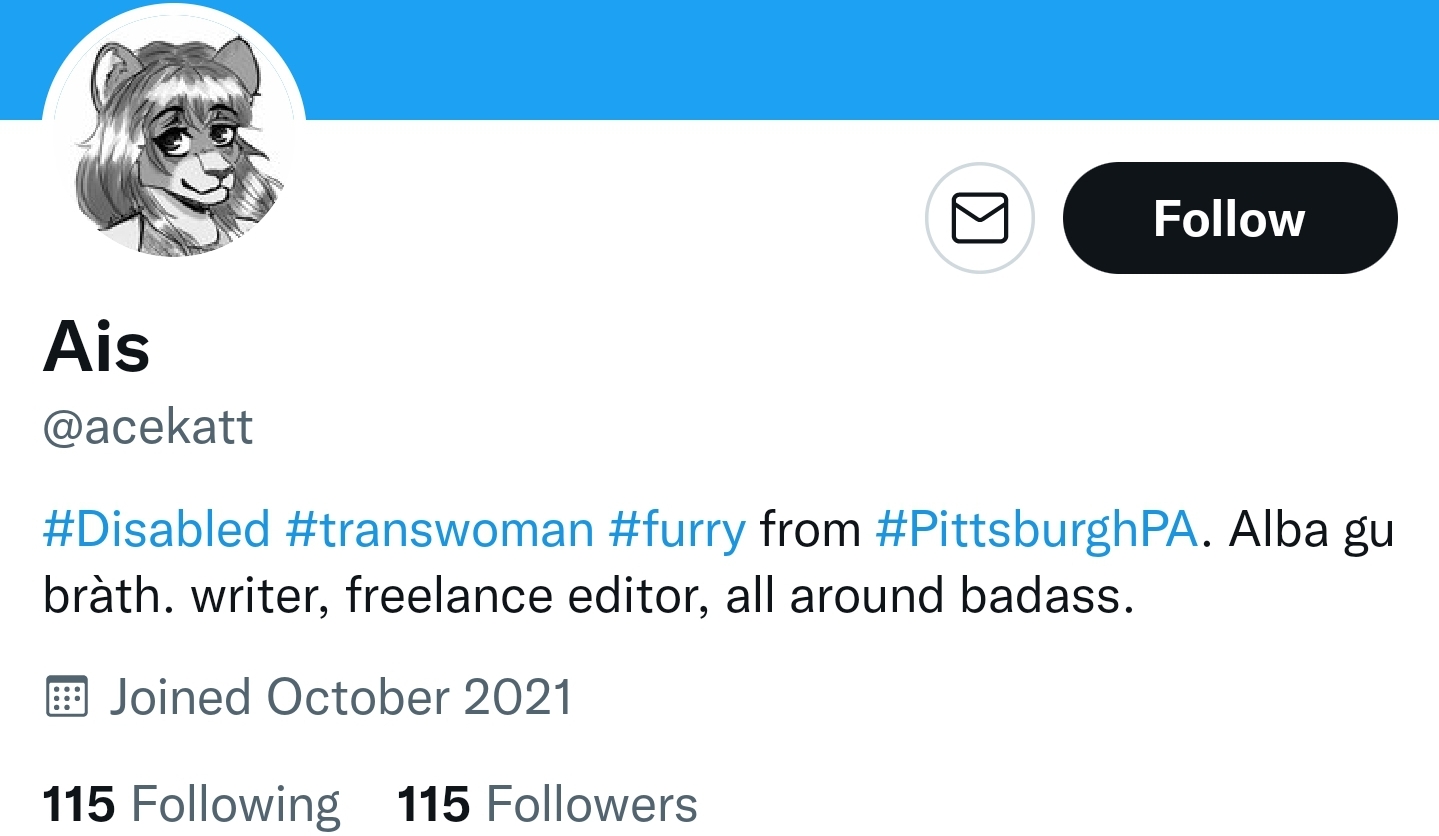Click the Followers count number 115

point(434,804)
